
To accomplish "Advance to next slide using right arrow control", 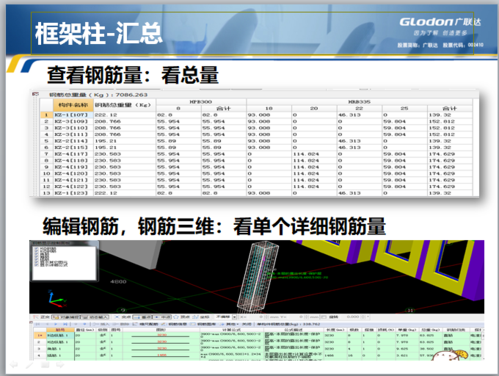I will click(60, 365).
